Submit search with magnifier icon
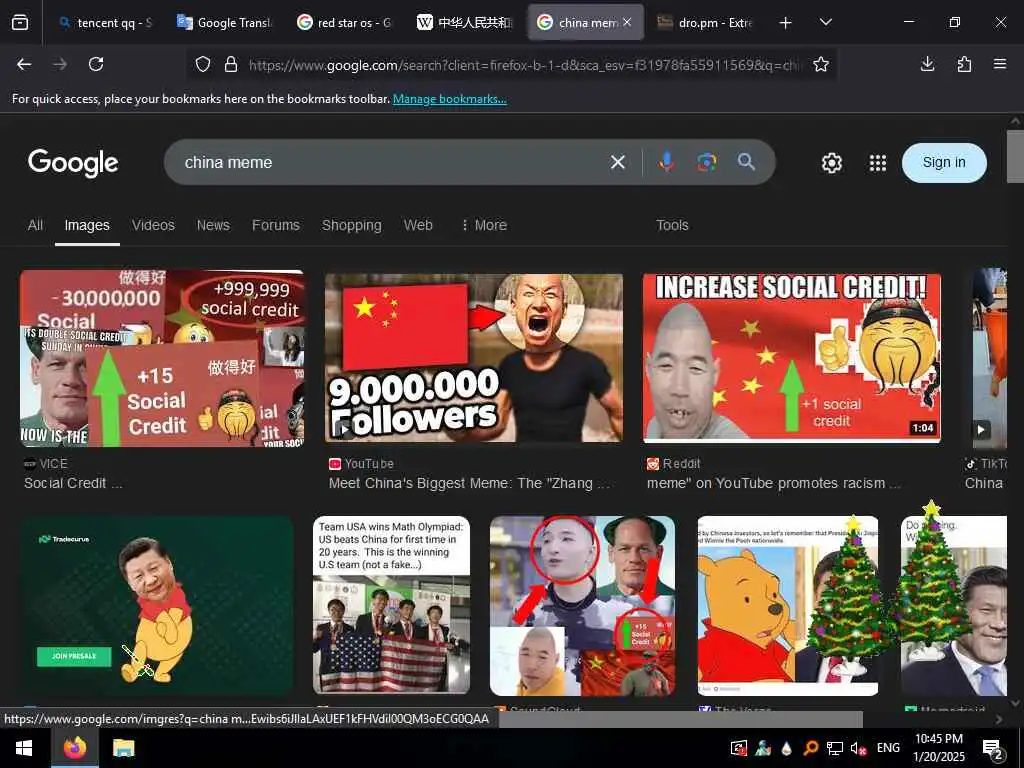This screenshot has width=1024, height=768. pos(746,162)
